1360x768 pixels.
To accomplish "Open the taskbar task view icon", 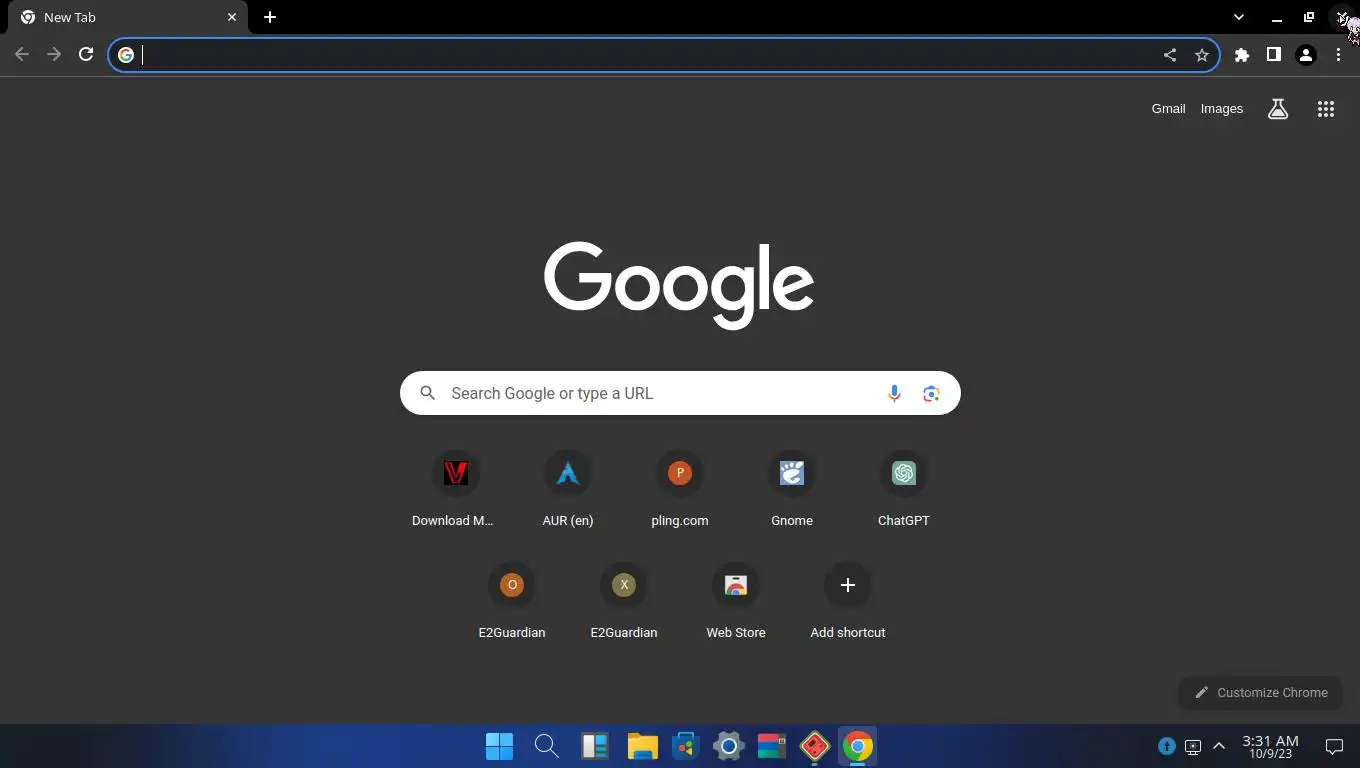I will 595,746.
